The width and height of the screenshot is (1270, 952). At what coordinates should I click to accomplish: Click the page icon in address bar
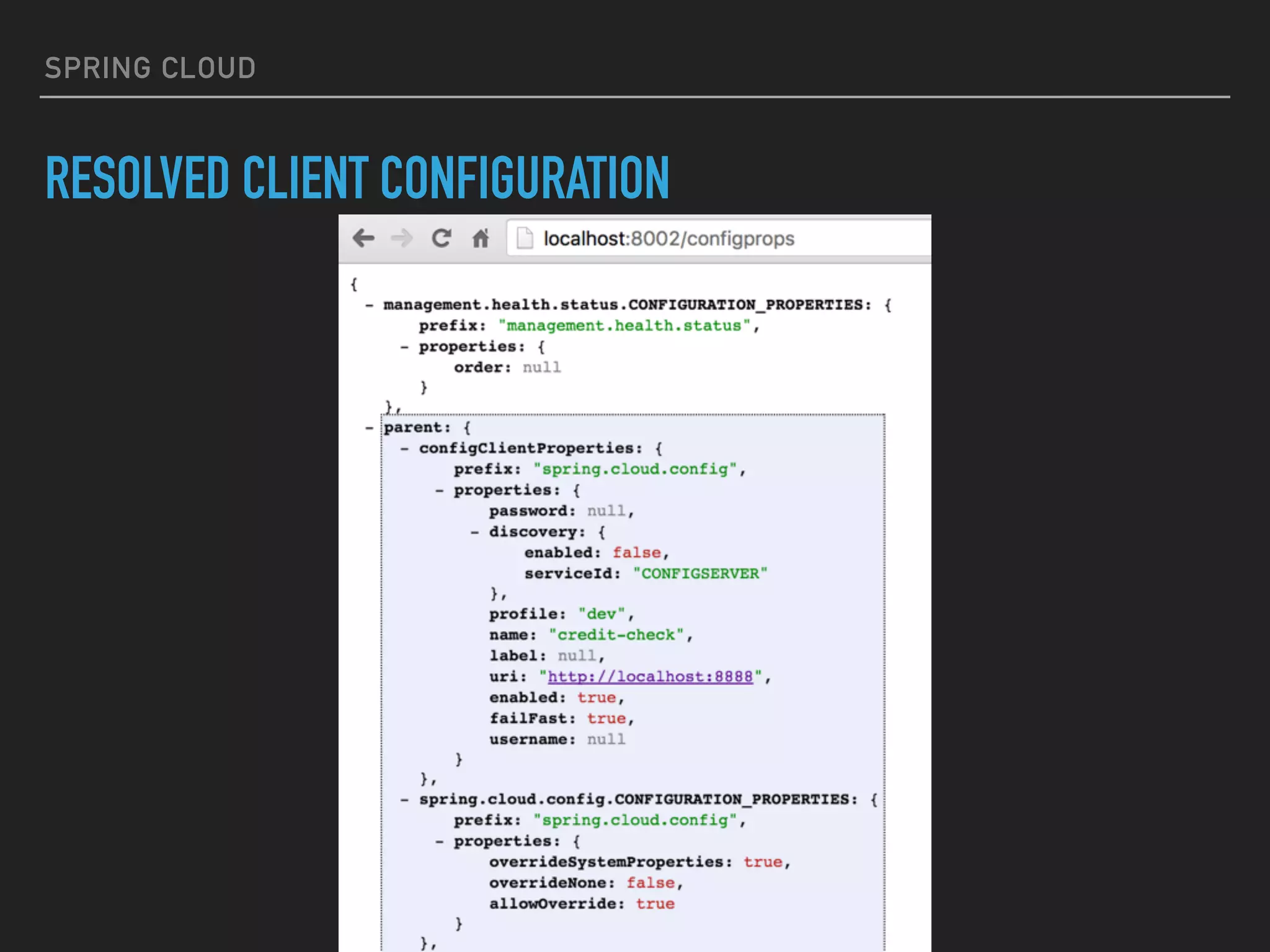tap(525, 238)
